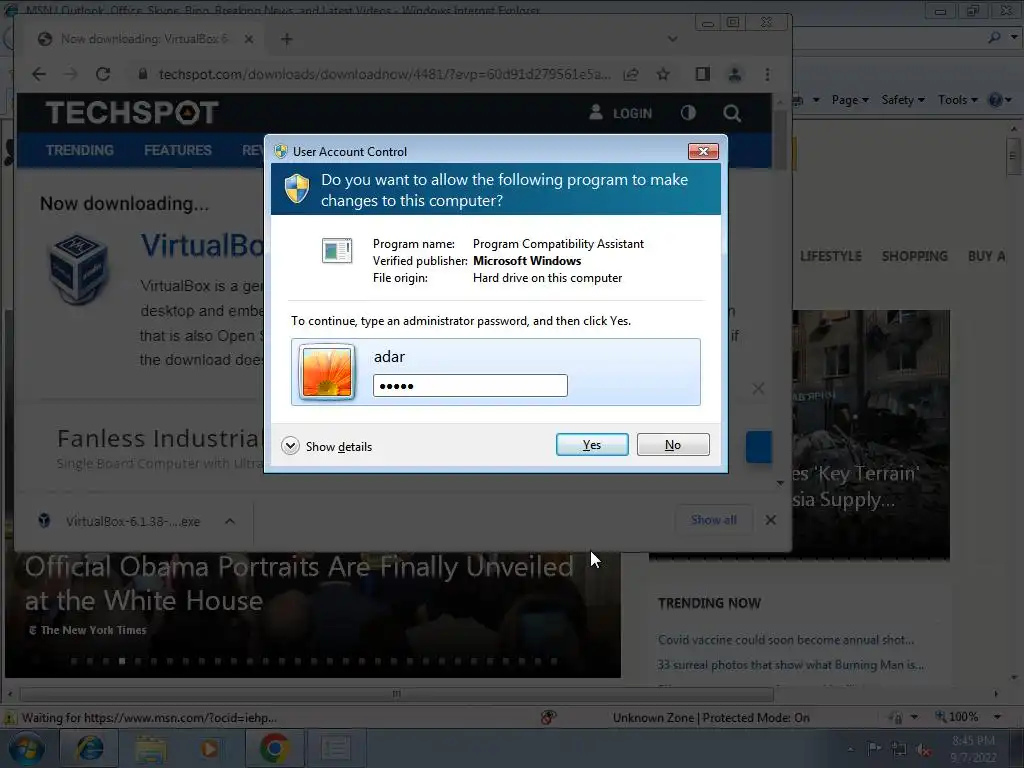This screenshot has width=1024, height=768.
Task: Click muted volume icon in tray
Action: coord(923,749)
